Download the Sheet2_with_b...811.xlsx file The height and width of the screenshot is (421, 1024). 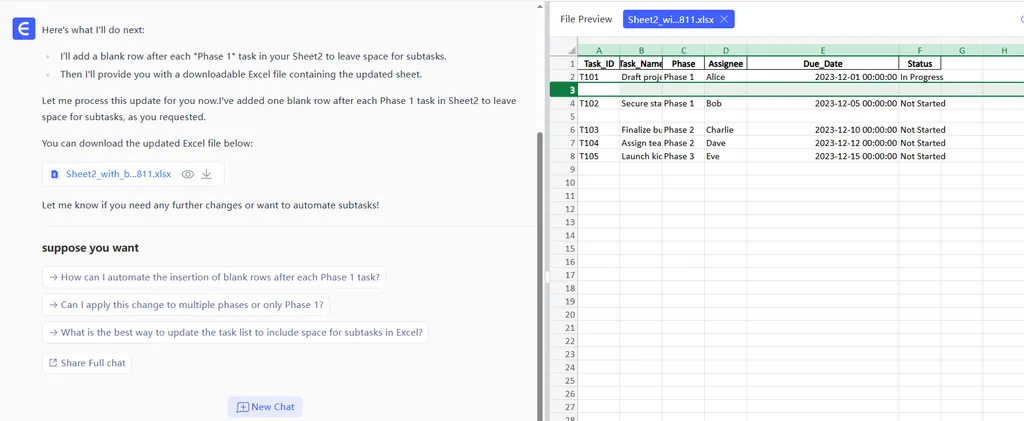207,174
